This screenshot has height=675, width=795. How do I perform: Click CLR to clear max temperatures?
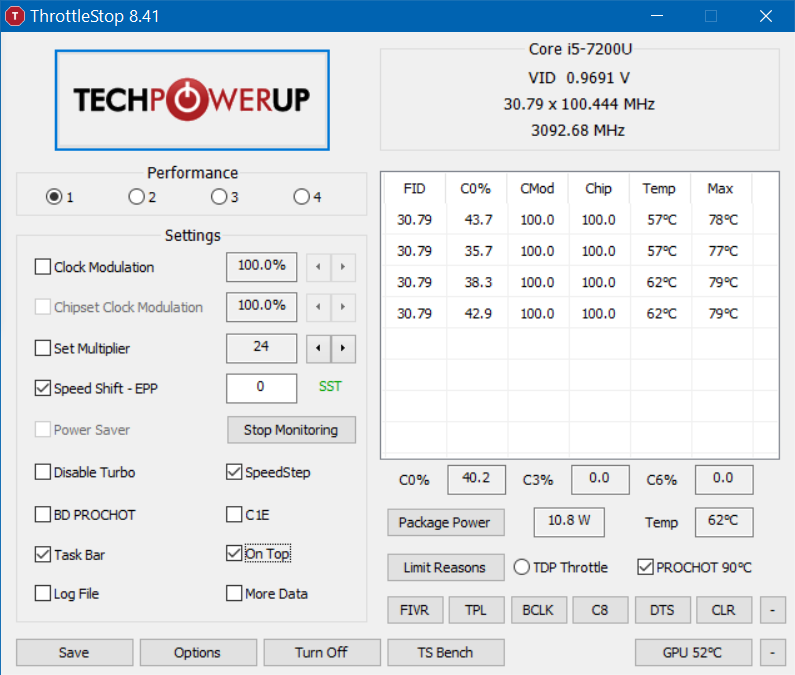724,610
